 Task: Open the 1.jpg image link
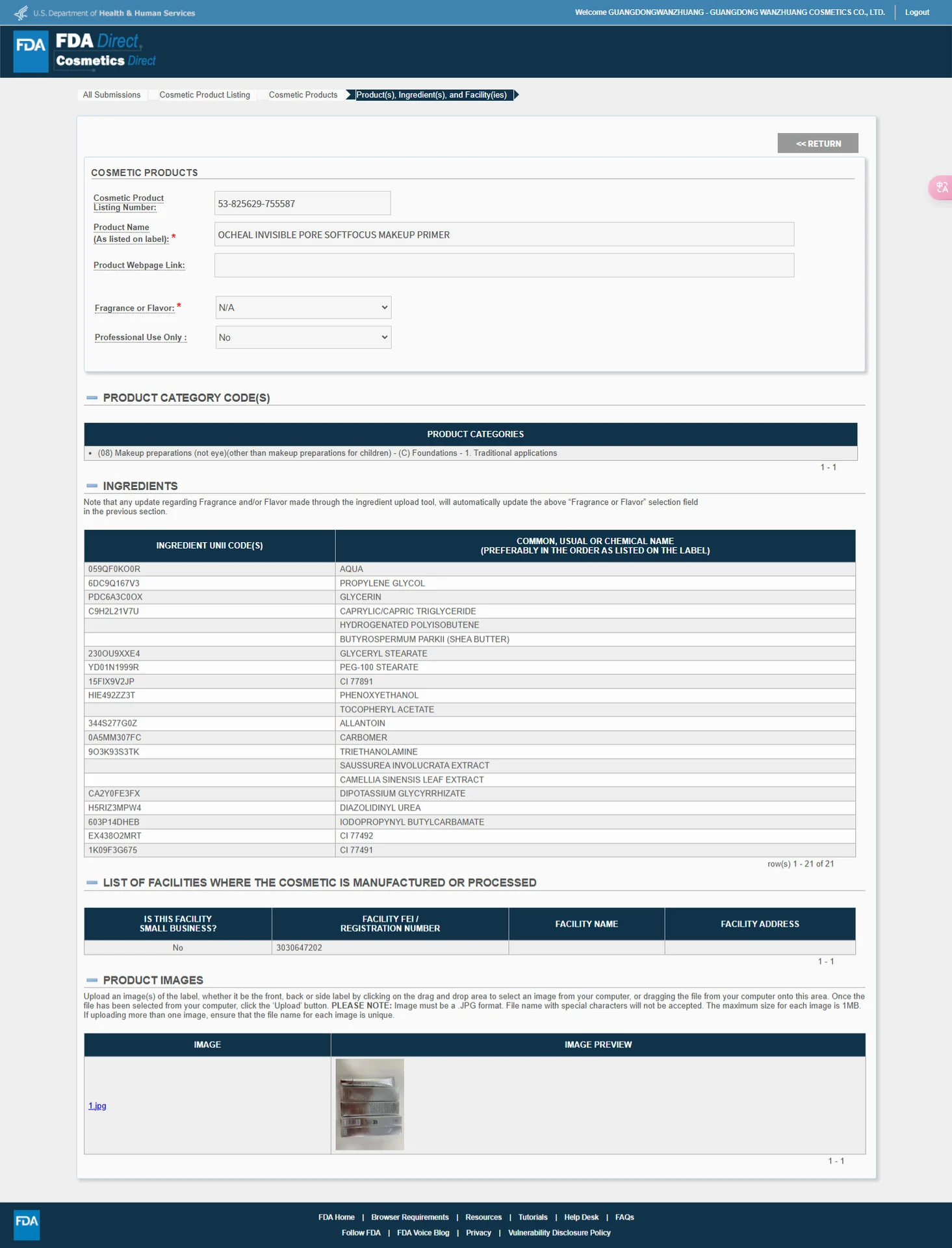tap(97, 1106)
